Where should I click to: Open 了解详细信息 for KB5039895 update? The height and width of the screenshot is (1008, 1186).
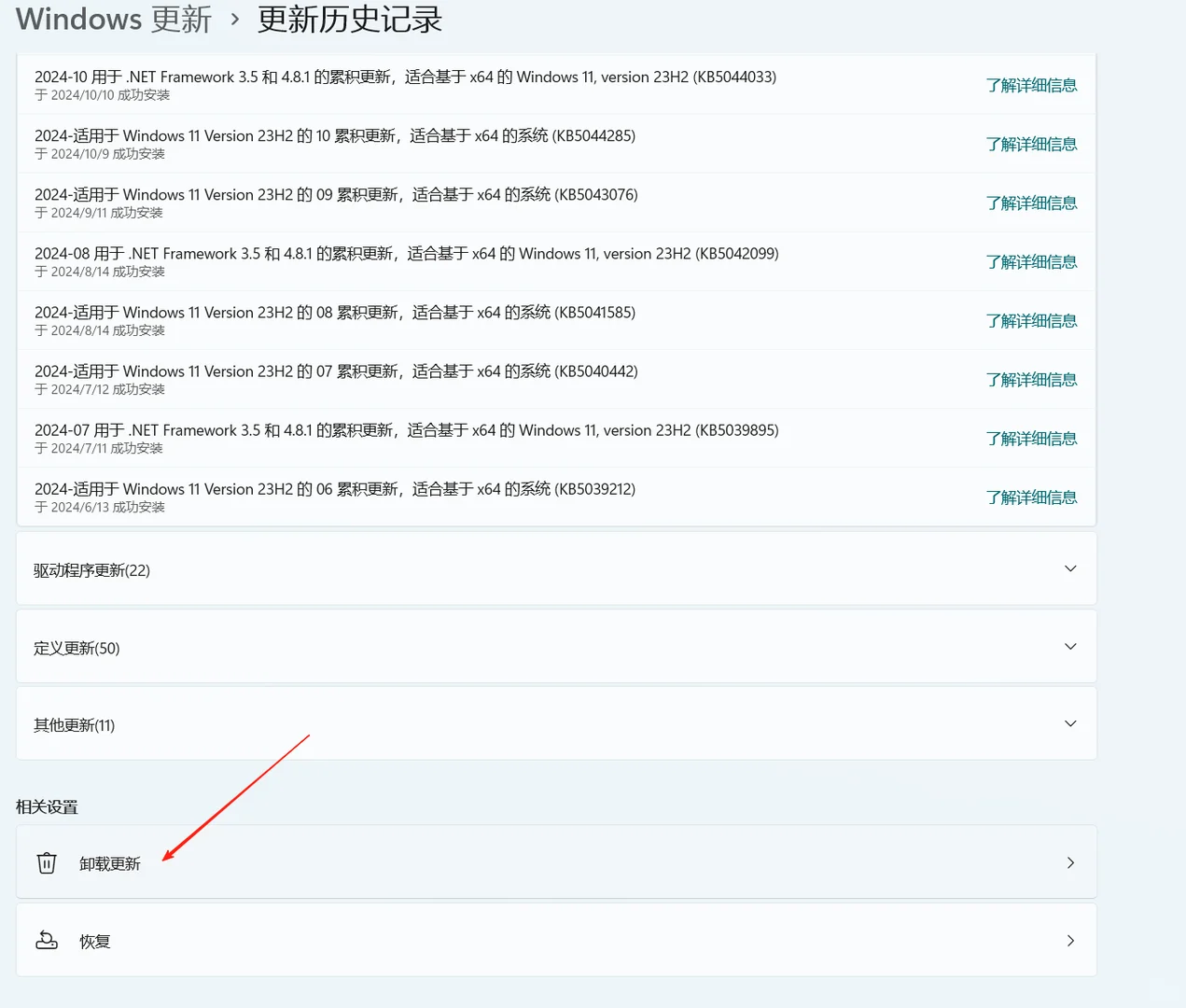point(1031,438)
